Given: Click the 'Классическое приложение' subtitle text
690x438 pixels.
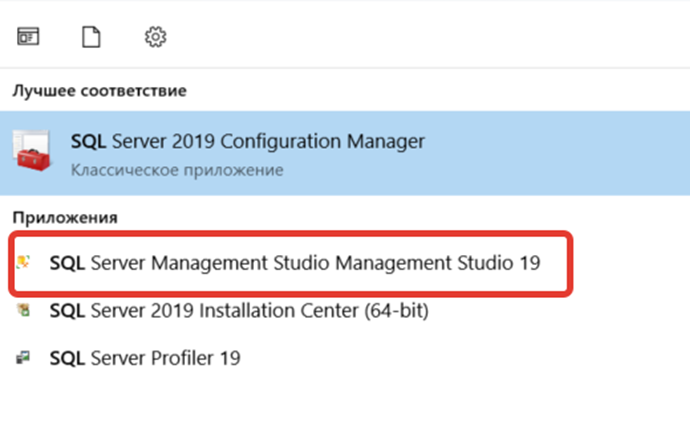Looking at the screenshot, I should tap(176, 170).
